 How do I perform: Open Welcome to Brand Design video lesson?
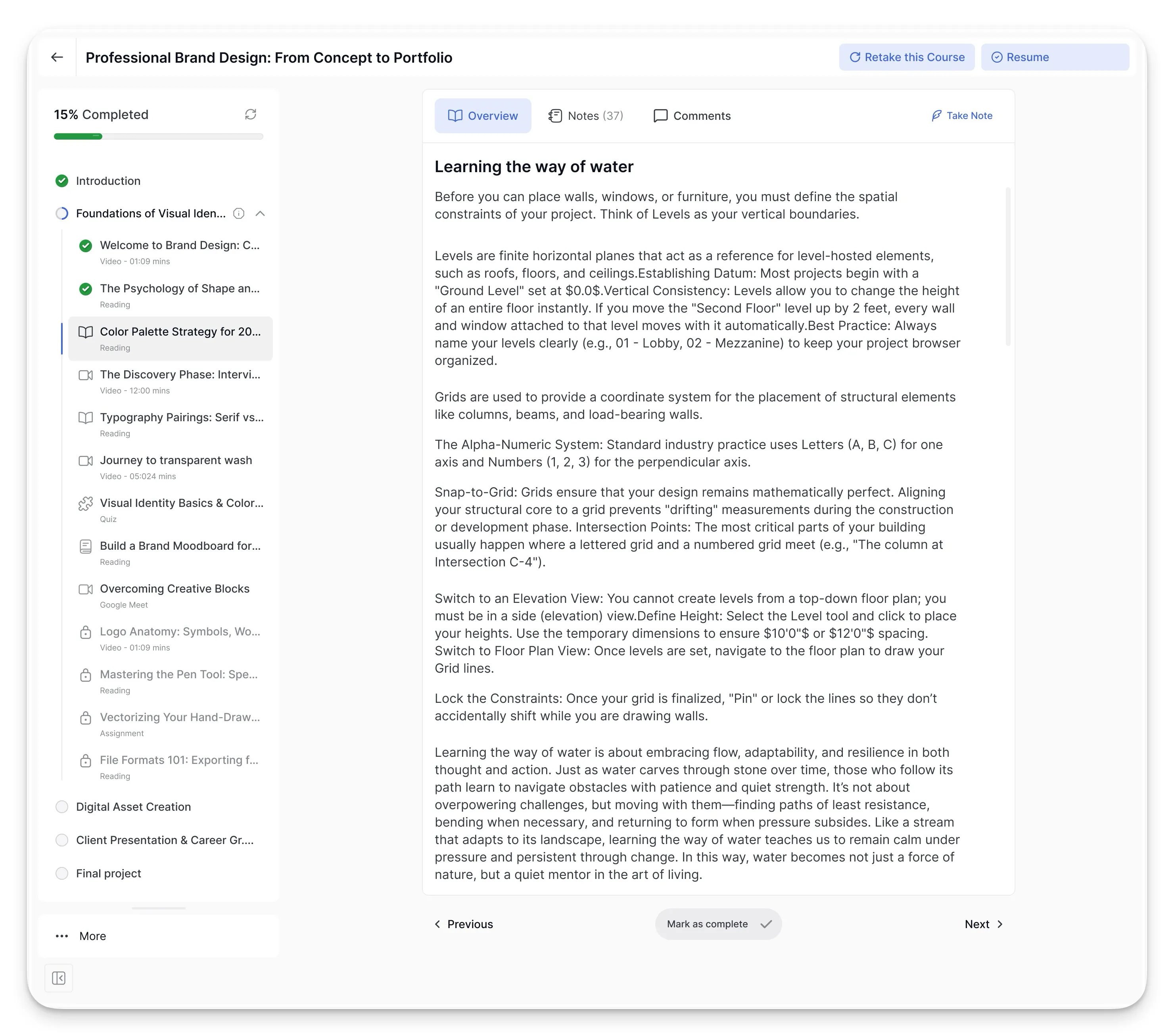pos(170,252)
